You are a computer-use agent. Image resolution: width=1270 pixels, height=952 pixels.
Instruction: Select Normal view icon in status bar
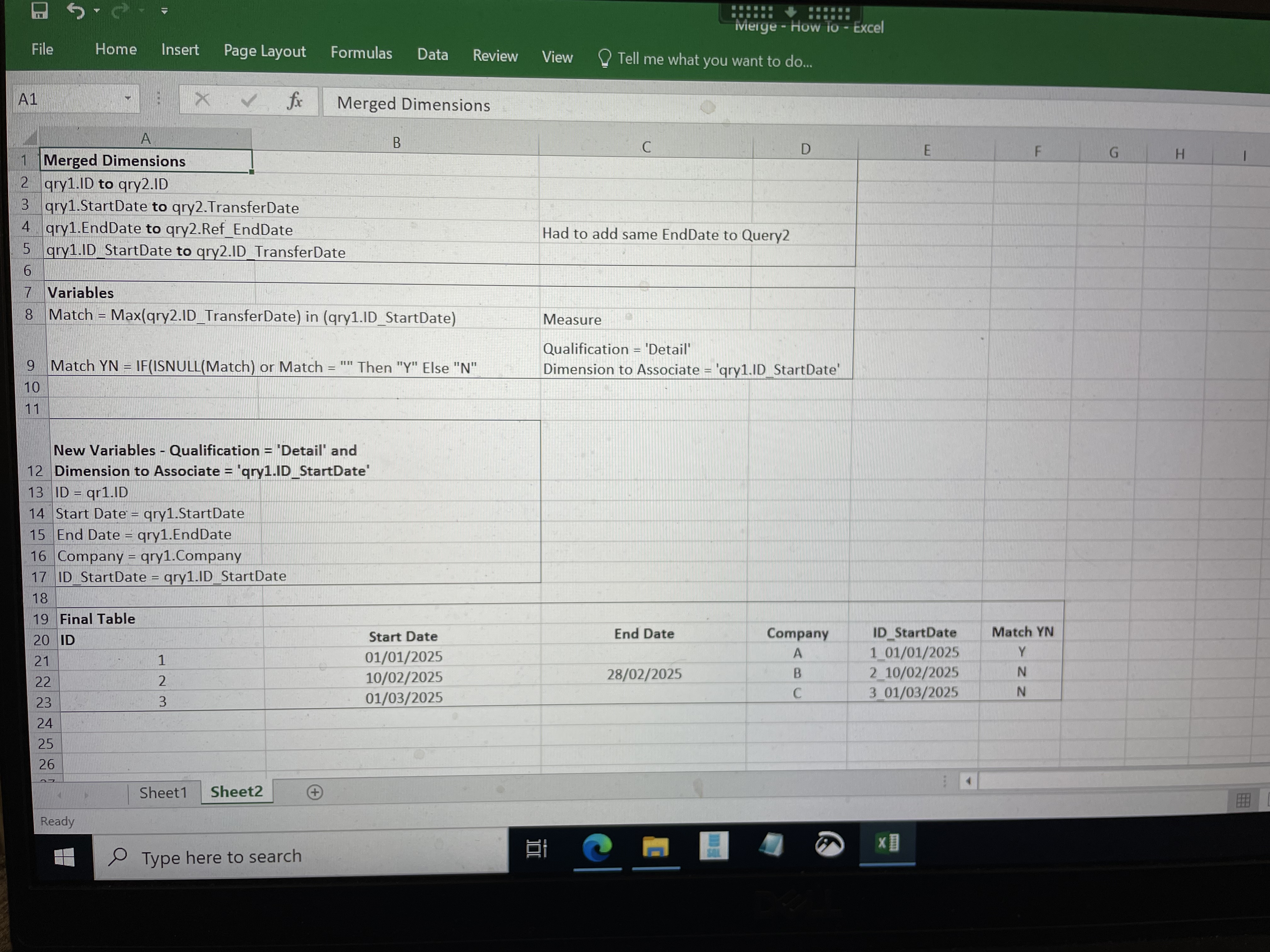(x=1243, y=800)
